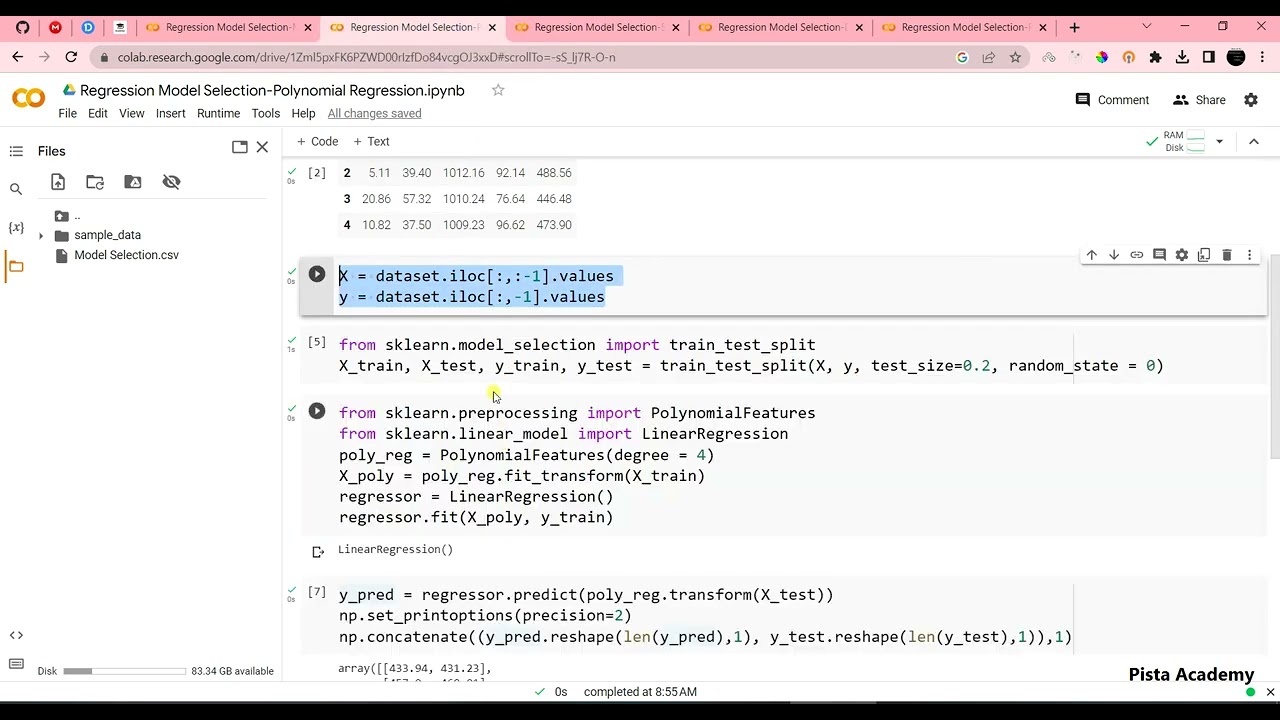The image size is (1280, 720).
Task: Click the notebook title to rename
Action: 272,90
